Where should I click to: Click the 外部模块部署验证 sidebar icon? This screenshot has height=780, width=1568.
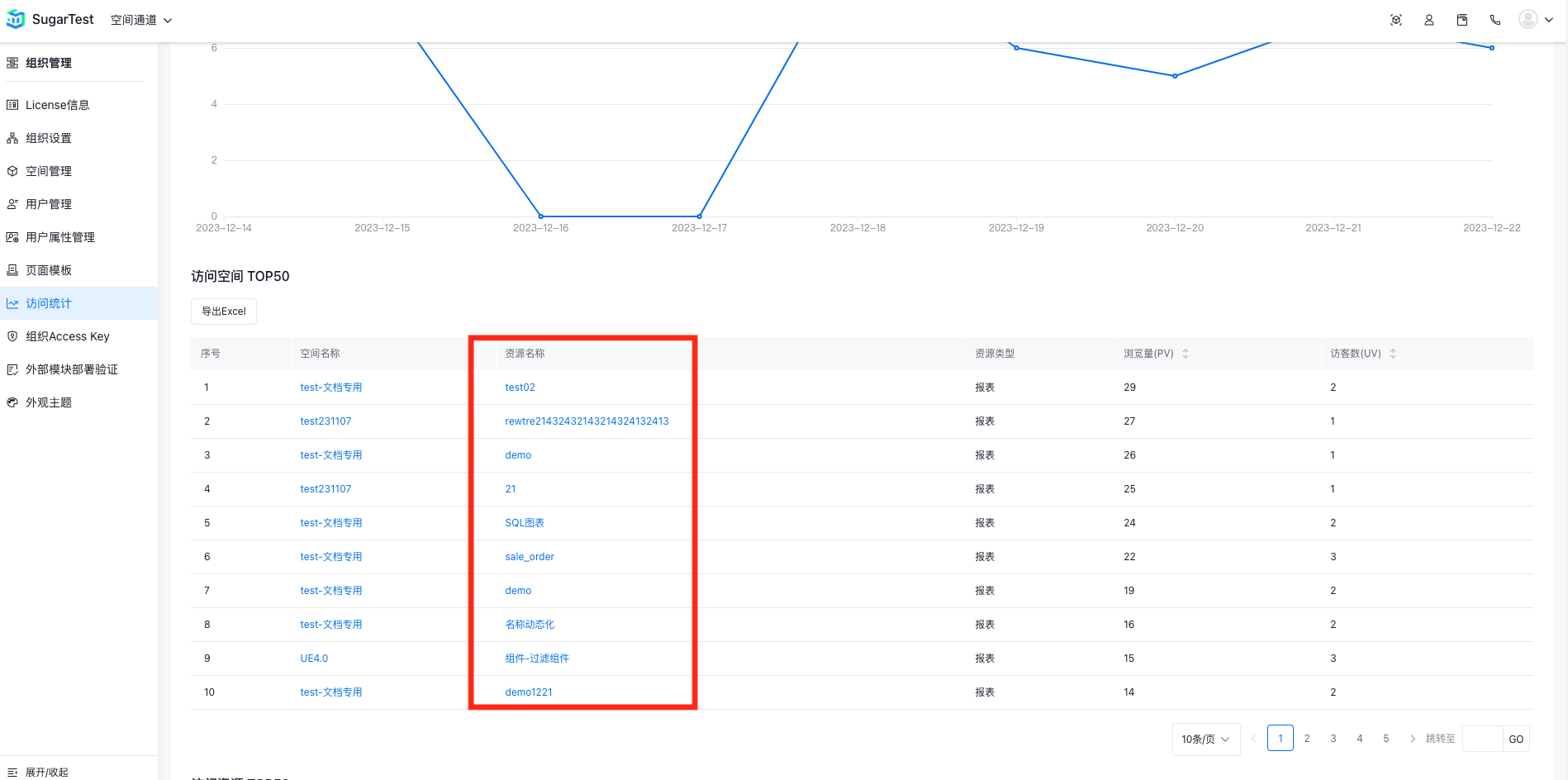12,369
